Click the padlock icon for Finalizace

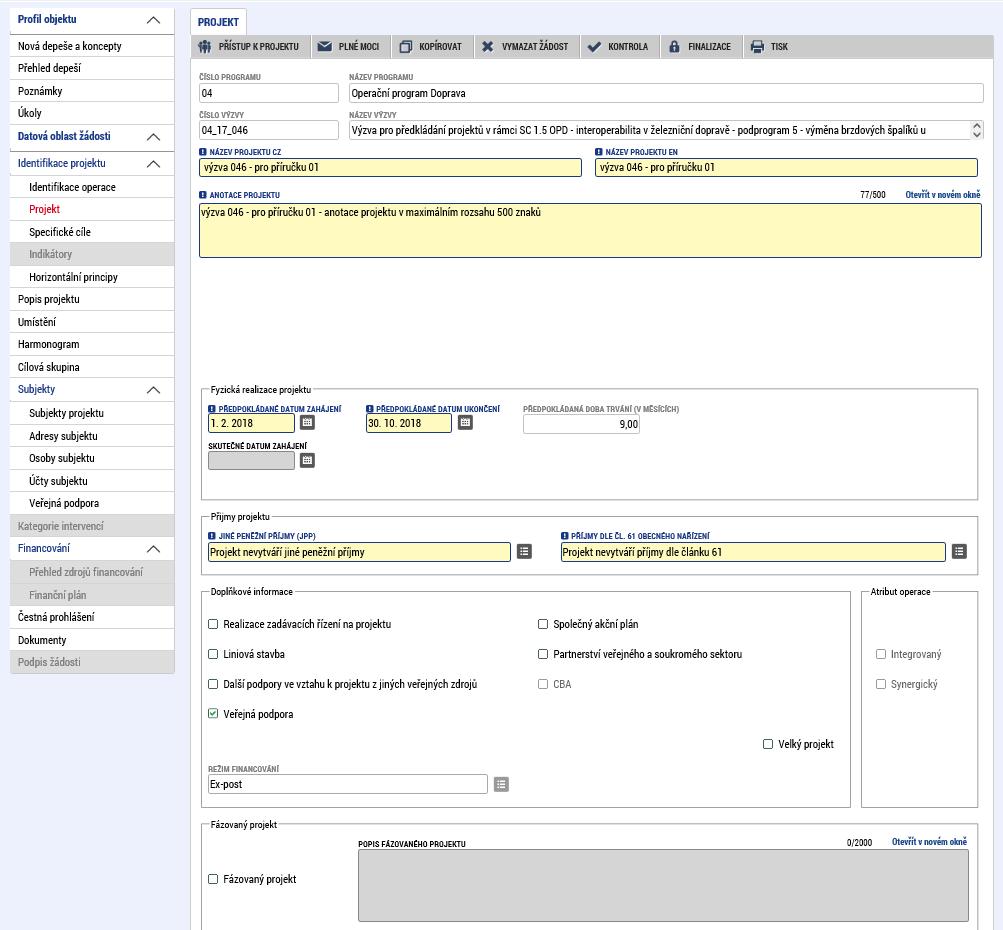(x=674, y=47)
